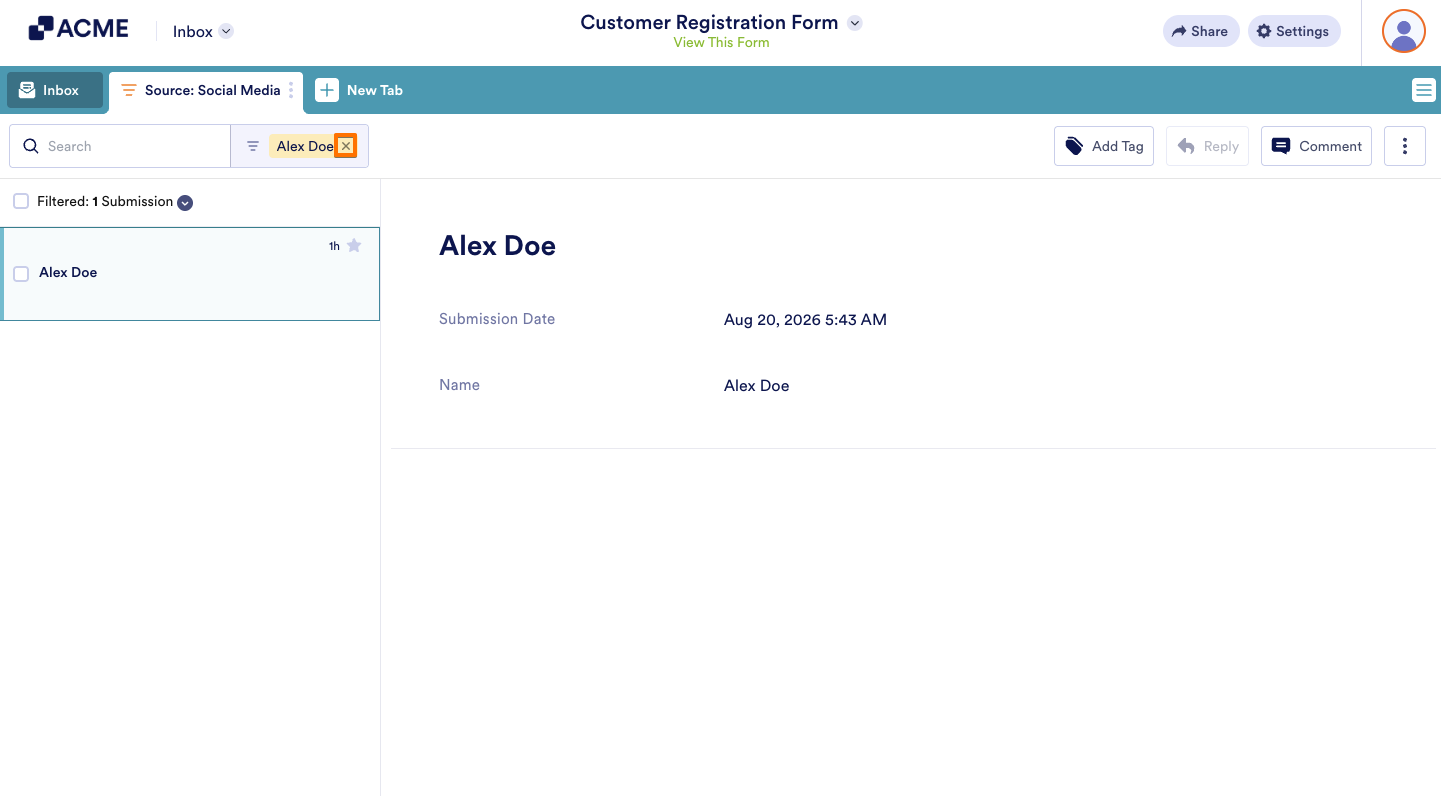
Task: Star the Alex Doe submission
Action: pyautogui.click(x=354, y=245)
